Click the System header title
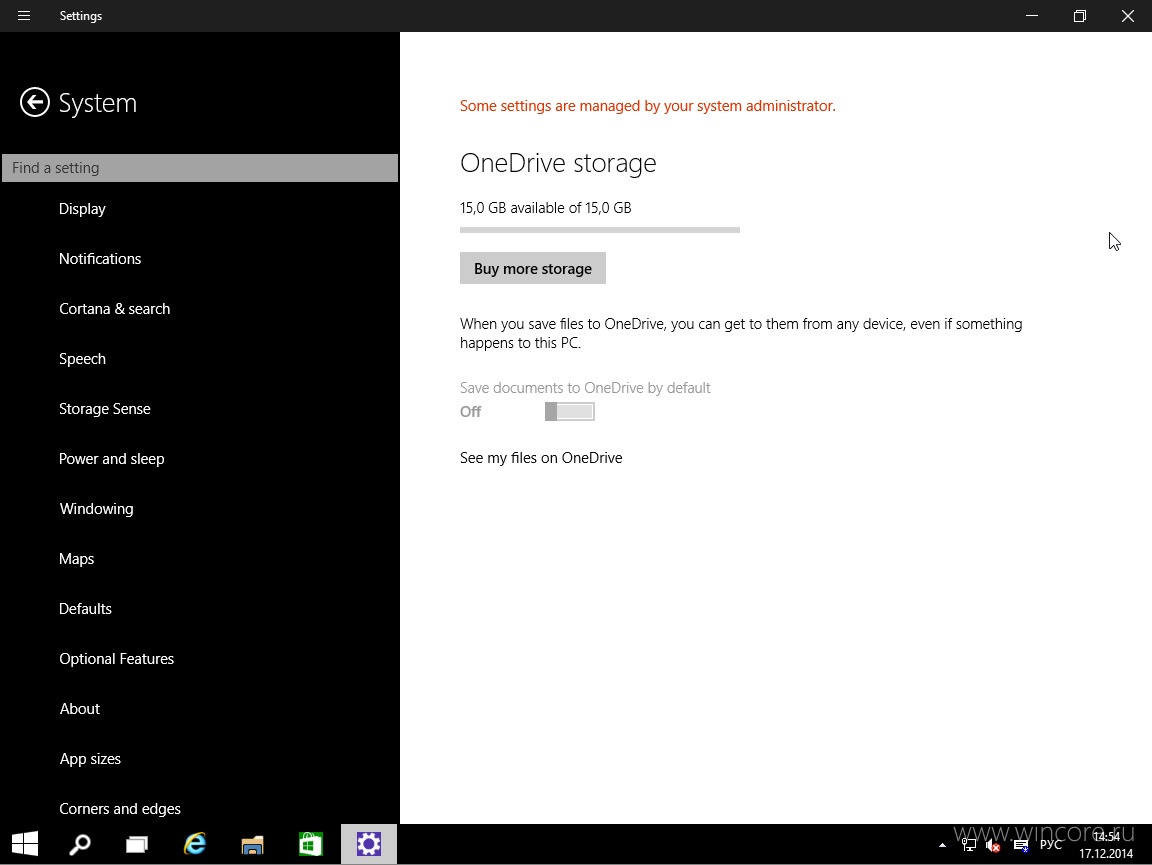This screenshot has width=1152, height=865. click(98, 103)
